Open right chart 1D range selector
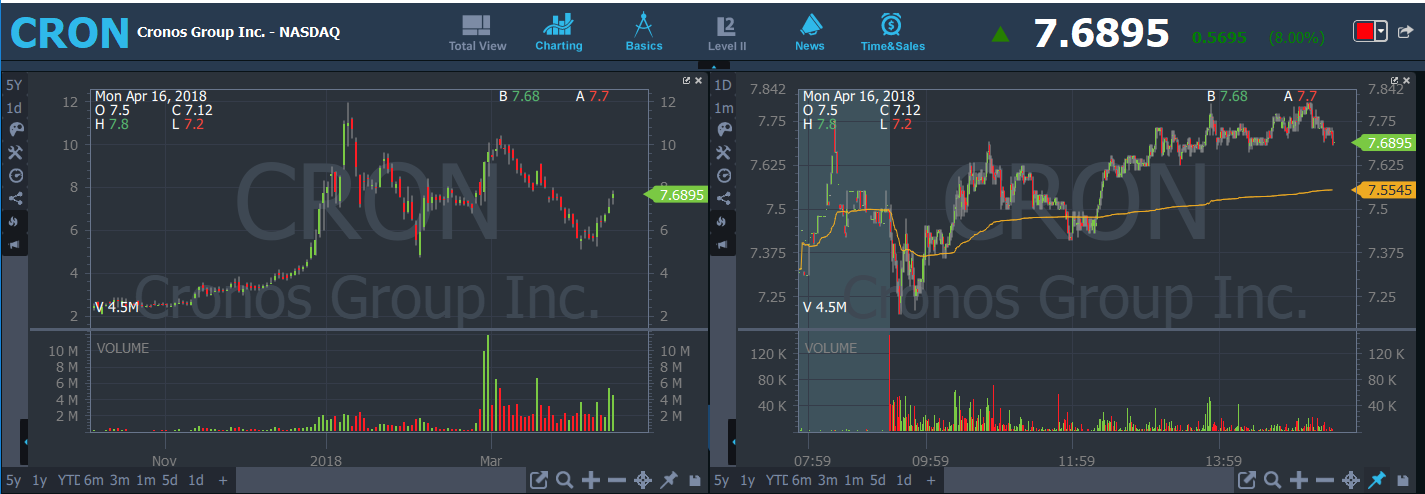 (723, 84)
